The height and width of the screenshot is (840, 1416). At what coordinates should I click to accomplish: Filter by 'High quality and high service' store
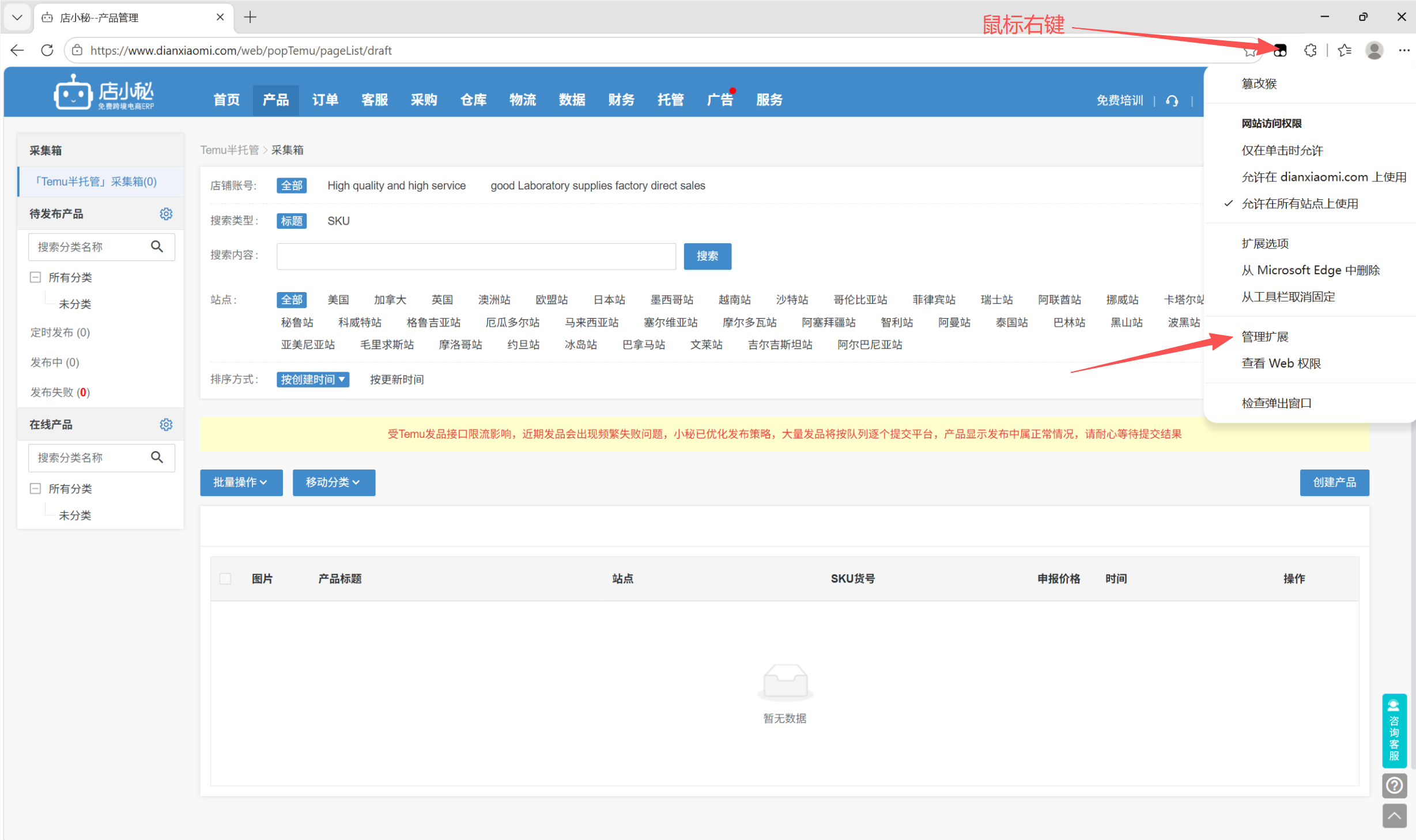coord(397,186)
